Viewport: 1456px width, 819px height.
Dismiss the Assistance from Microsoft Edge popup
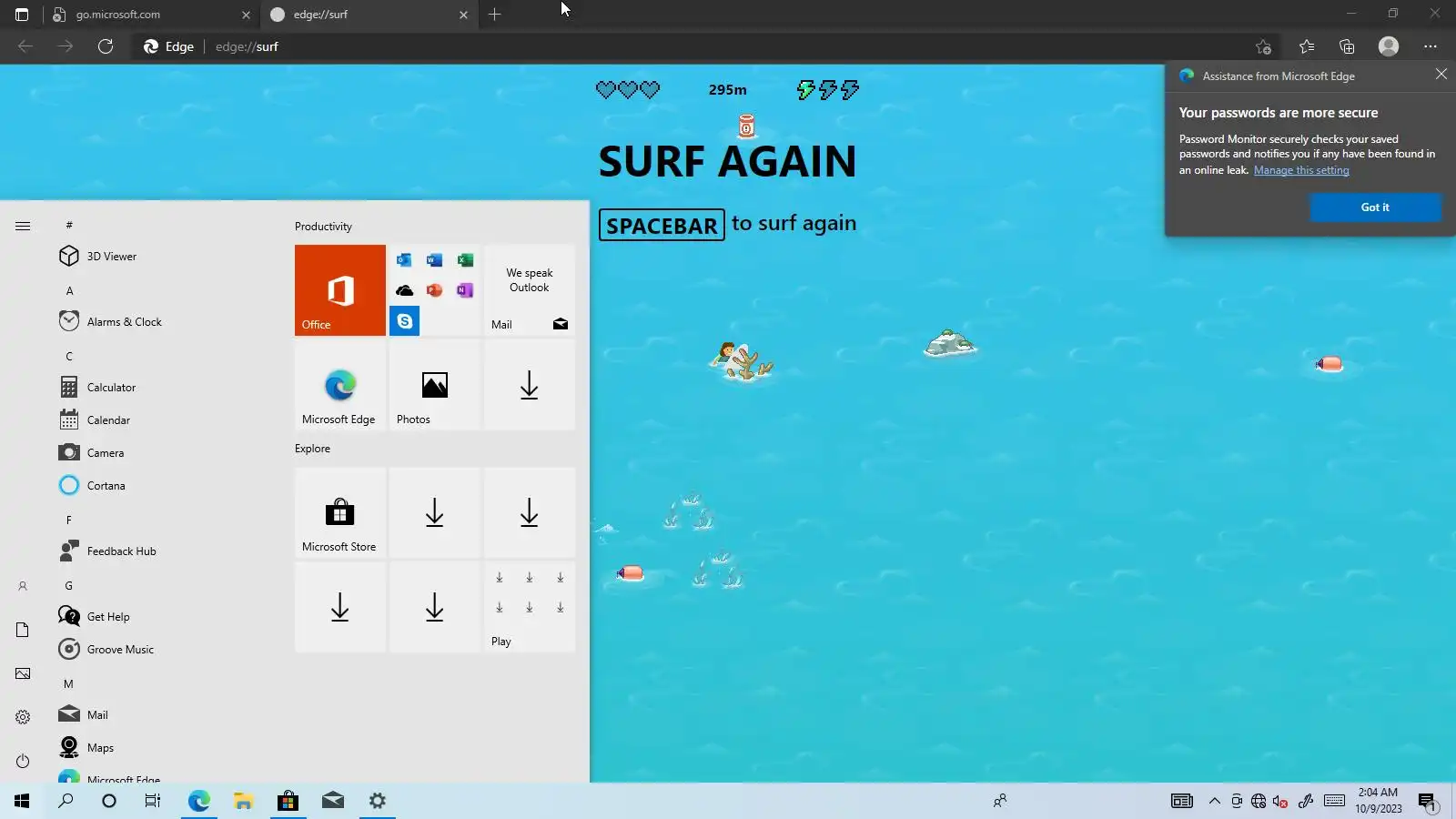point(1441,75)
